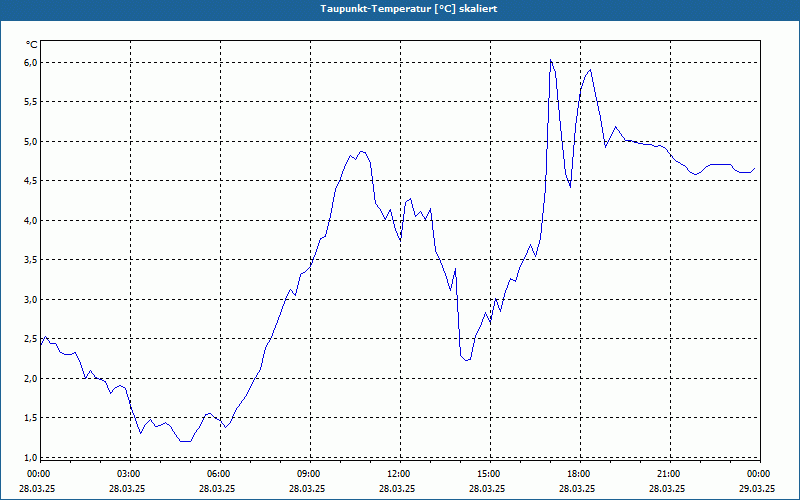This screenshot has height=500, width=800.
Task: Click the '°C' unit label on the y-axis
Action: (x=32, y=45)
